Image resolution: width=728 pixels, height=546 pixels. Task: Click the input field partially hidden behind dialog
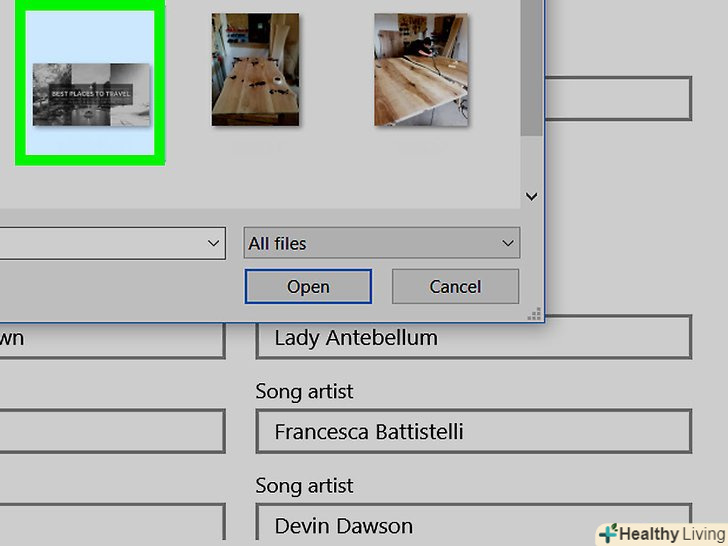pos(618,99)
